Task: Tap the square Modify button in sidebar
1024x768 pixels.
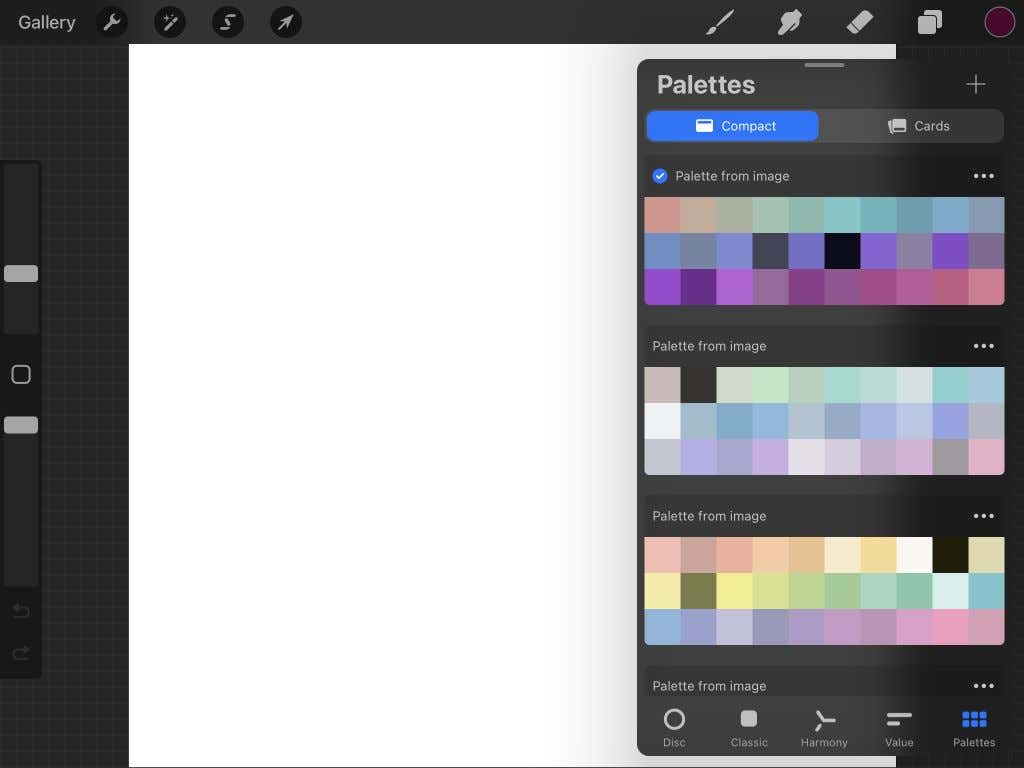Action: (21, 374)
